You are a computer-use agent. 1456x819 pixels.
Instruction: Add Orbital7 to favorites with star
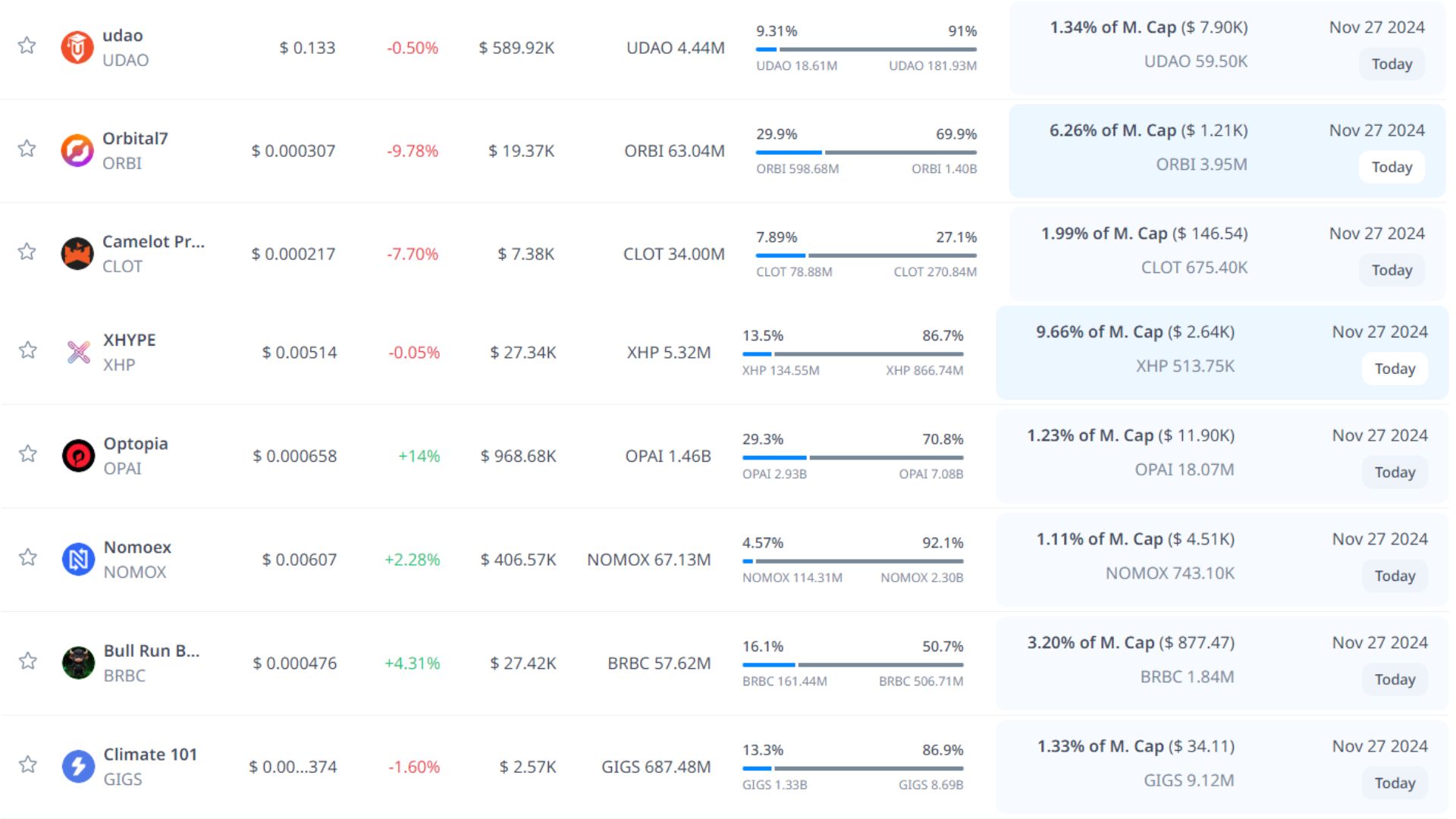point(27,148)
